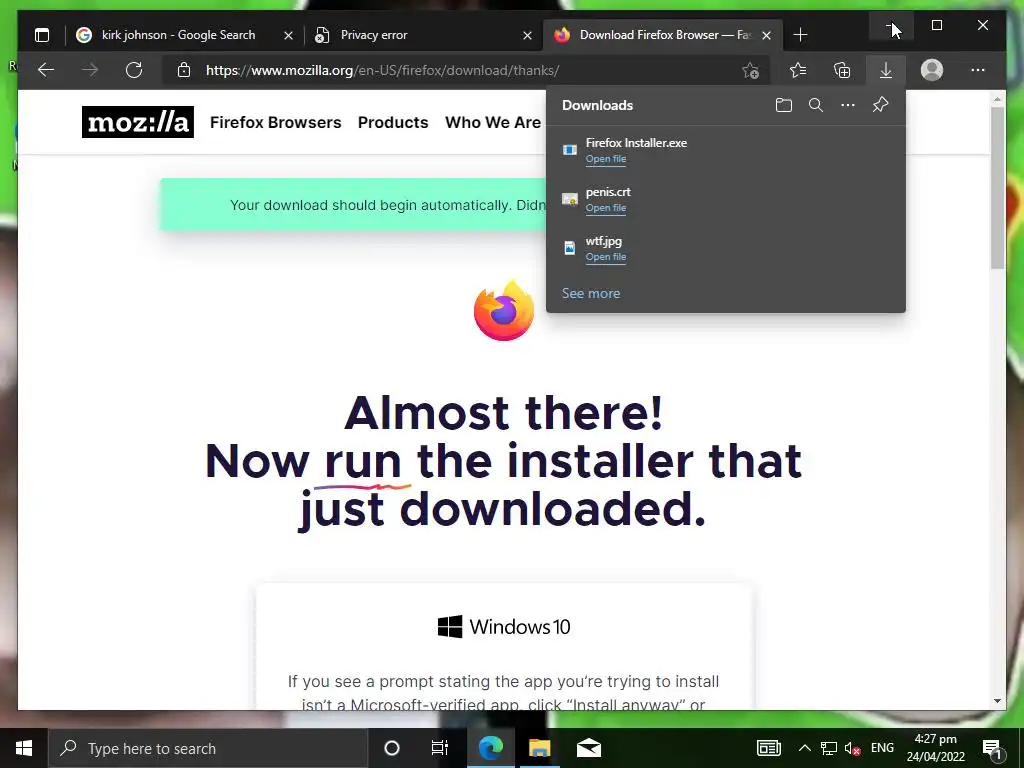The image size is (1024, 768).
Task: Open Edge Settings and more menu
Action: click(x=977, y=70)
